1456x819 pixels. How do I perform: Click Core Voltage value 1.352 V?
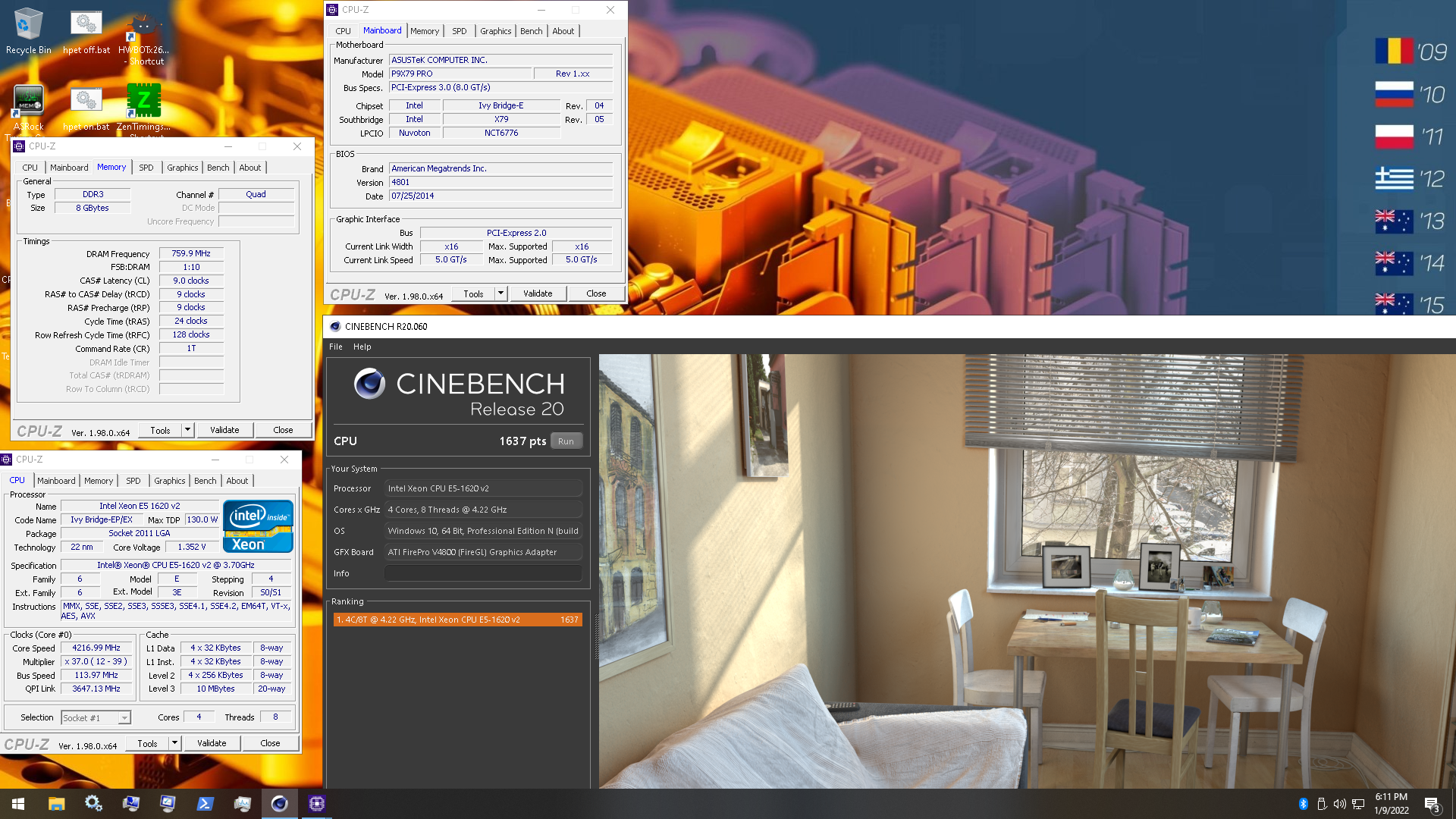point(192,547)
